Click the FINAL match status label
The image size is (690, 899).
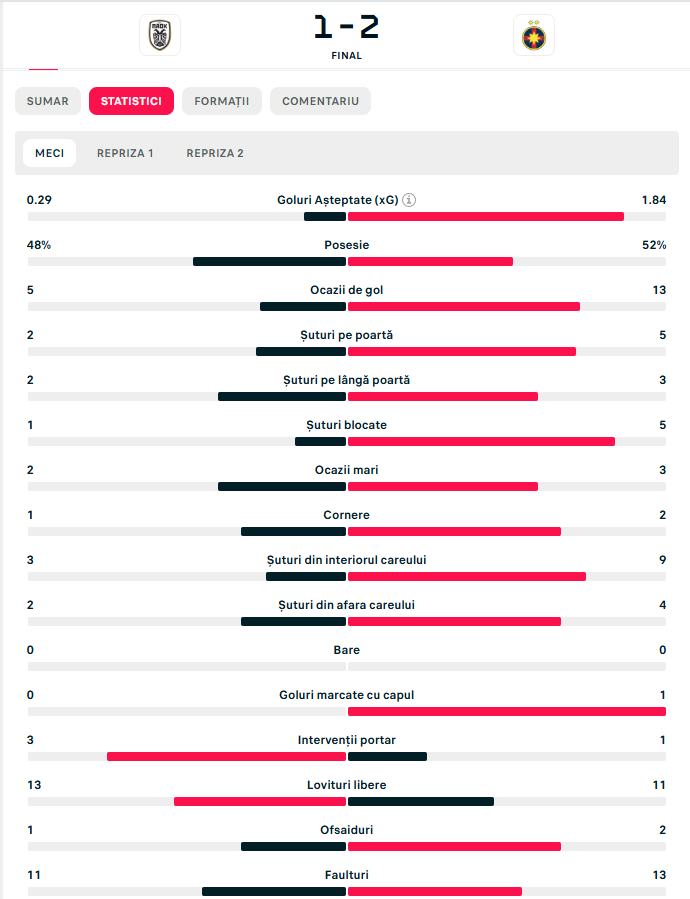coord(346,56)
